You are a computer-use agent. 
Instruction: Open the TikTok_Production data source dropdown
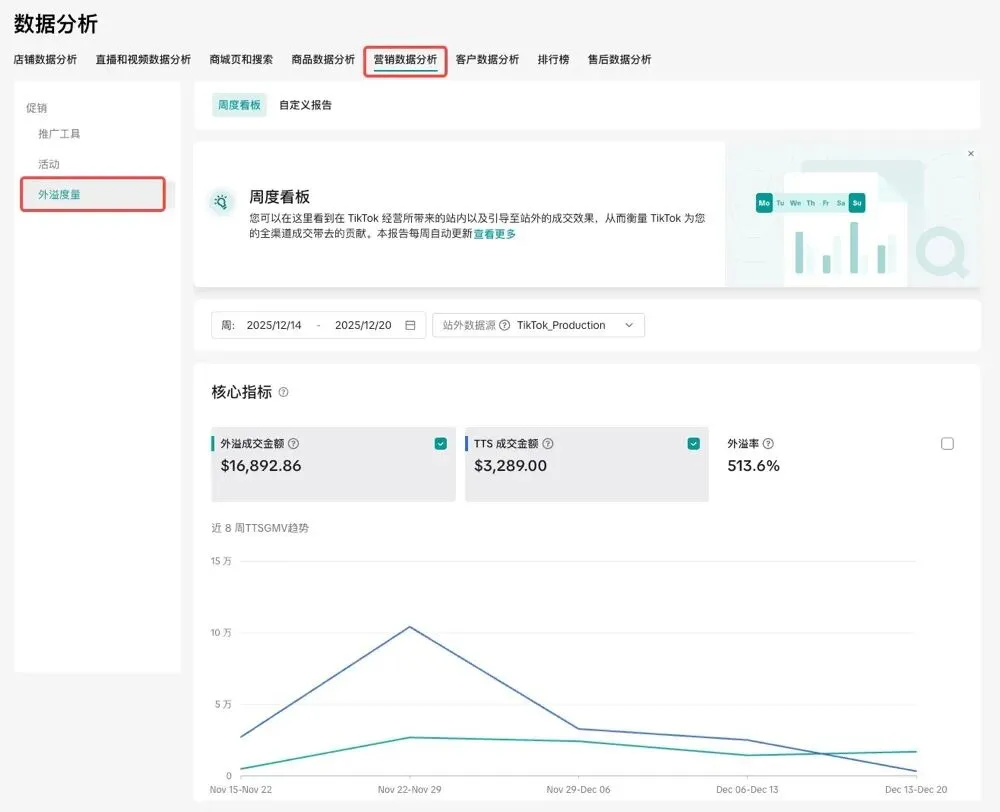(x=575, y=325)
